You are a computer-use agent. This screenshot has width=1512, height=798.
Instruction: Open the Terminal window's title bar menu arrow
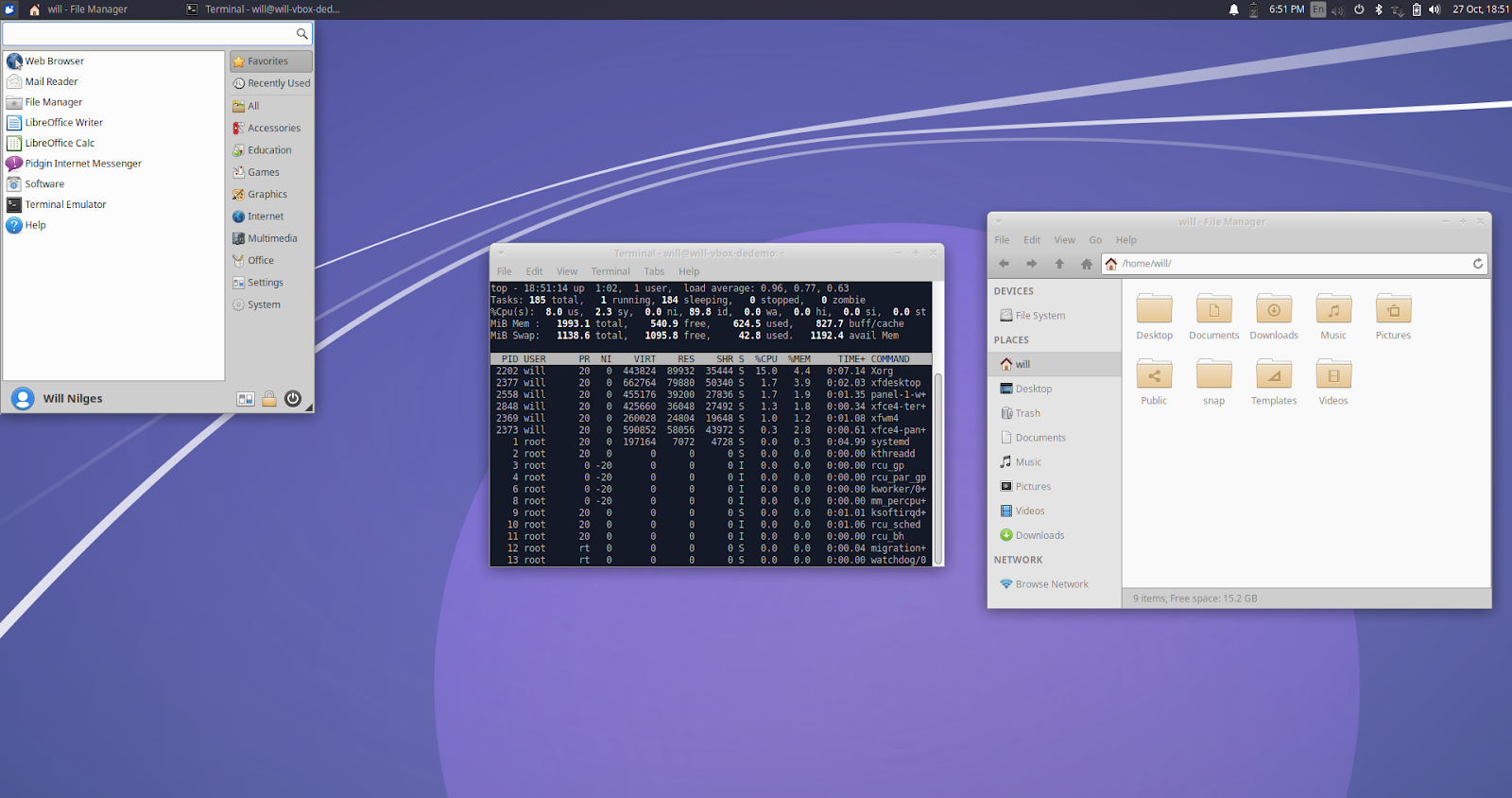coord(501,252)
